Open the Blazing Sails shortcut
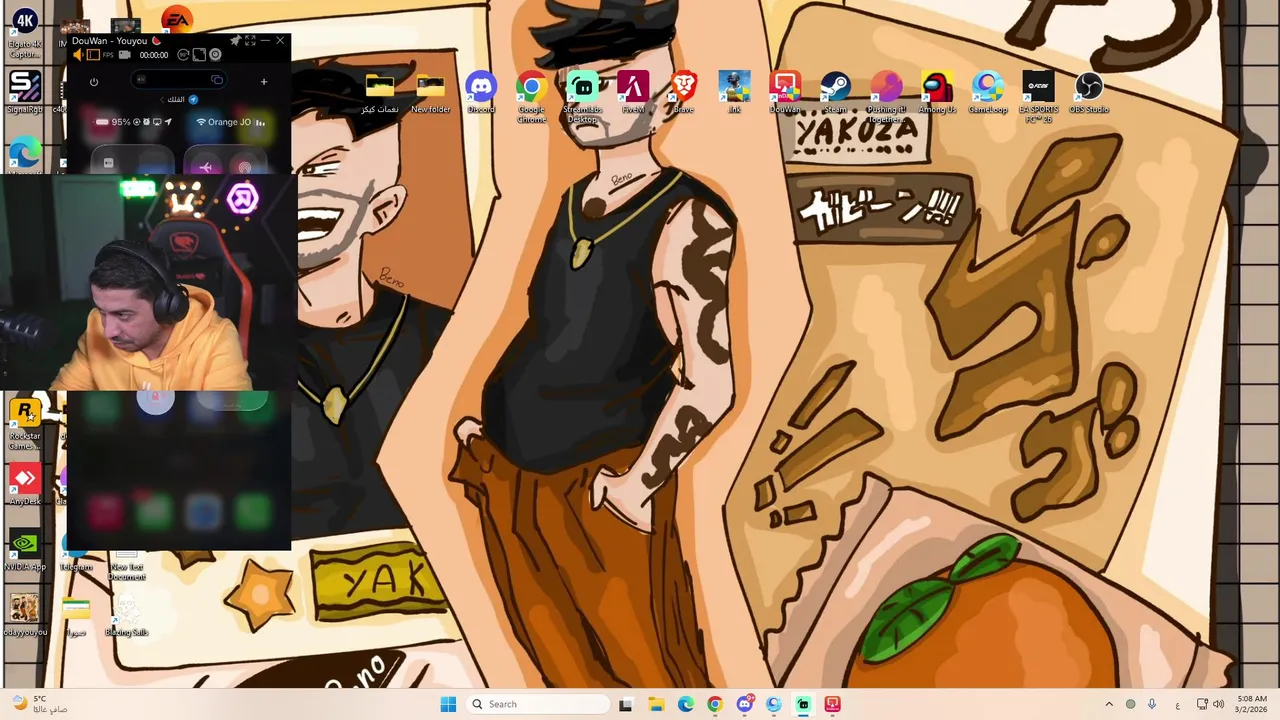 [126, 615]
